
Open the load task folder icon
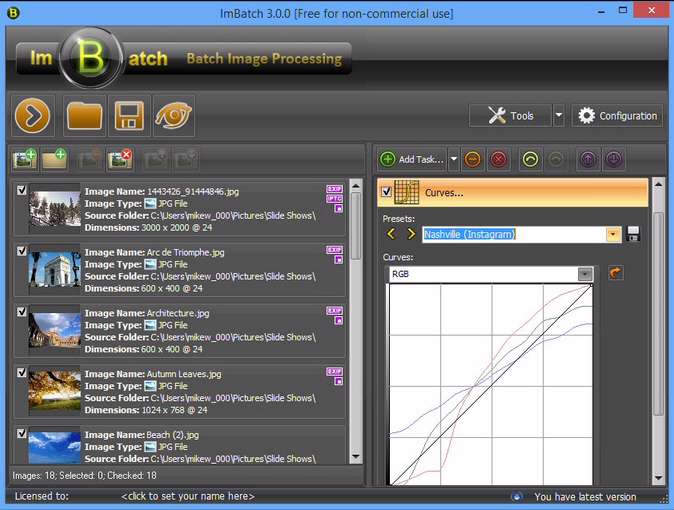pyautogui.click(x=85, y=116)
